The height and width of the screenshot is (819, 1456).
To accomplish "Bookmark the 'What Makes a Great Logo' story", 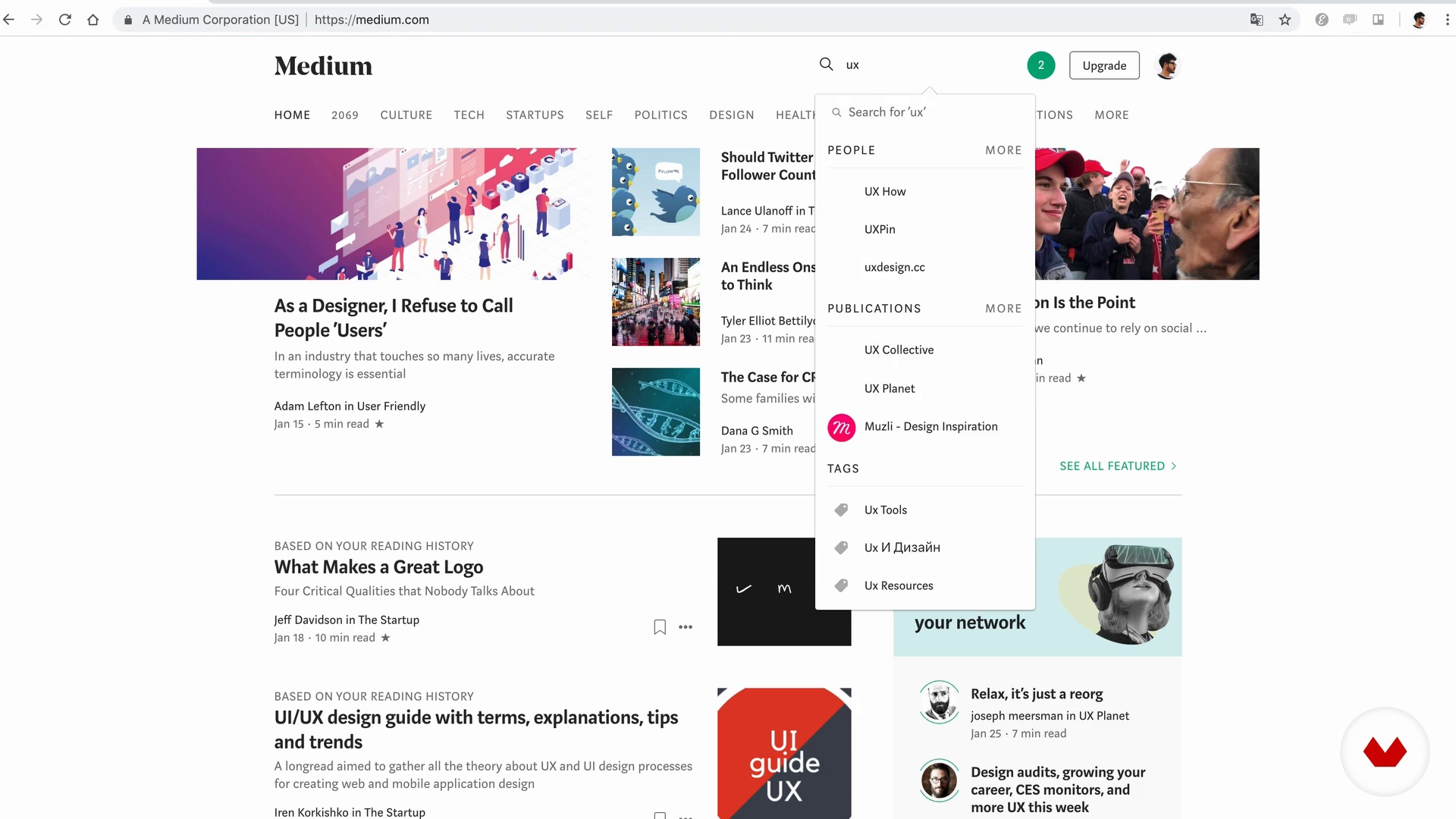I will click(660, 627).
